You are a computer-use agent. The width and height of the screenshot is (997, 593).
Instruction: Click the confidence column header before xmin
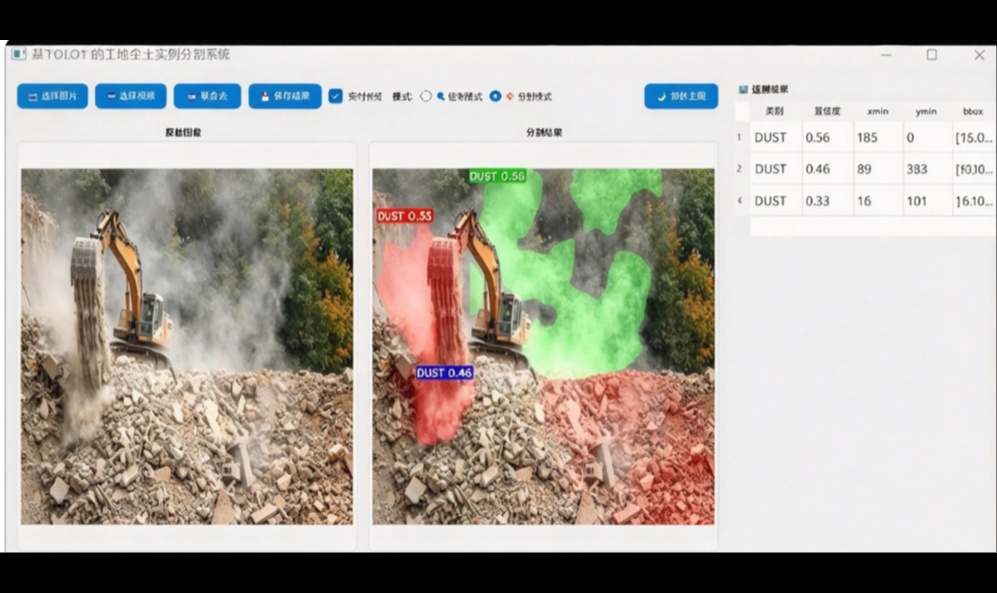click(827, 111)
